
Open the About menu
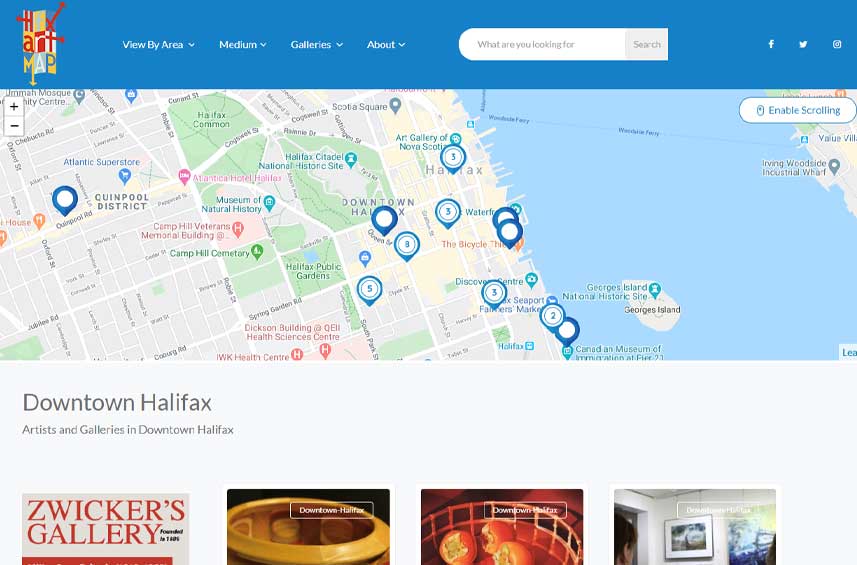(x=386, y=45)
